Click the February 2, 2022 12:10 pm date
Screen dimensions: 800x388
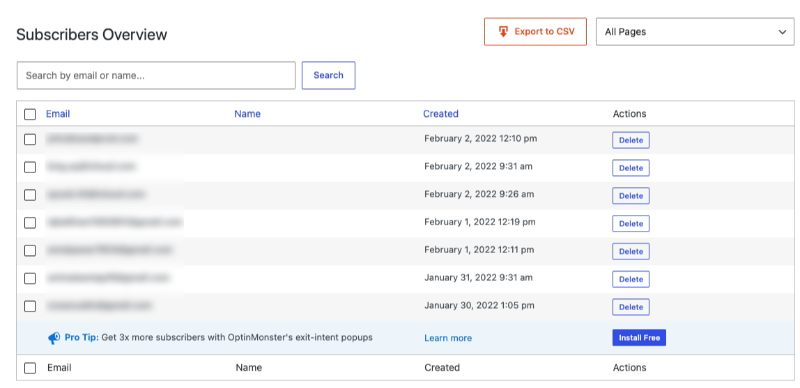pyautogui.click(x=481, y=138)
